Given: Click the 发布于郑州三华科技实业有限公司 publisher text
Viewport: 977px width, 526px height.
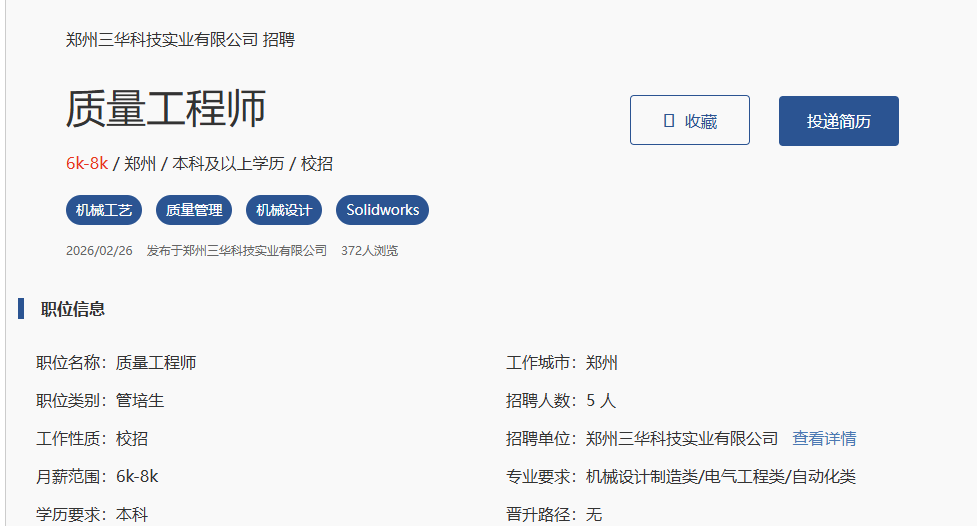Looking at the screenshot, I should point(236,251).
